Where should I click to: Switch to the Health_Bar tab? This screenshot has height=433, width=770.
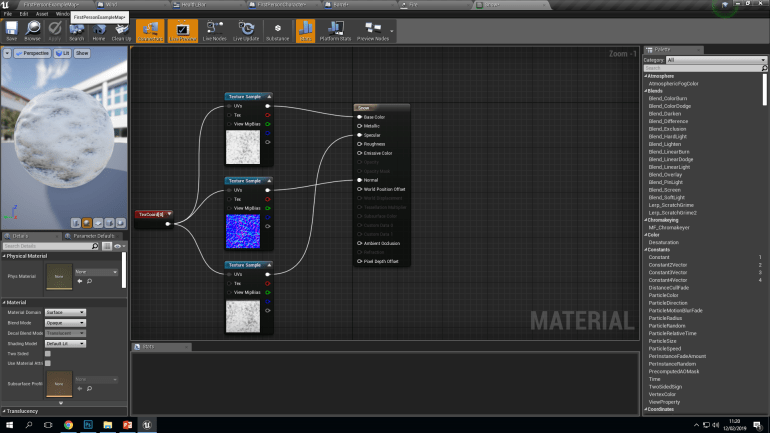coord(206,4)
